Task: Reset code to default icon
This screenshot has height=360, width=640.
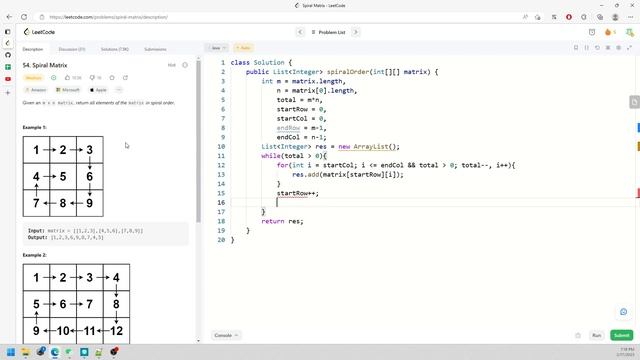Action: tap(597, 48)
